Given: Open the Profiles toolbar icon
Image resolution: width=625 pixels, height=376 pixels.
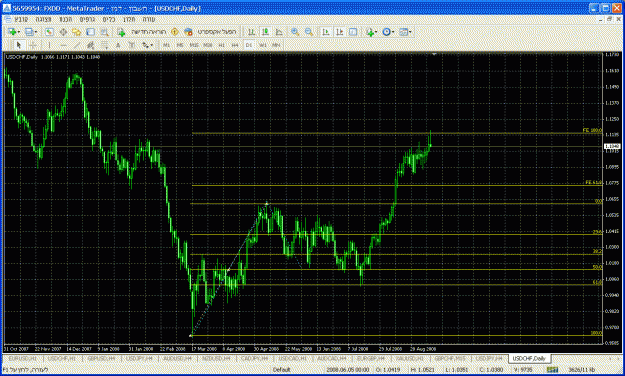Looking at the screenshot, I should pos(29,32).
